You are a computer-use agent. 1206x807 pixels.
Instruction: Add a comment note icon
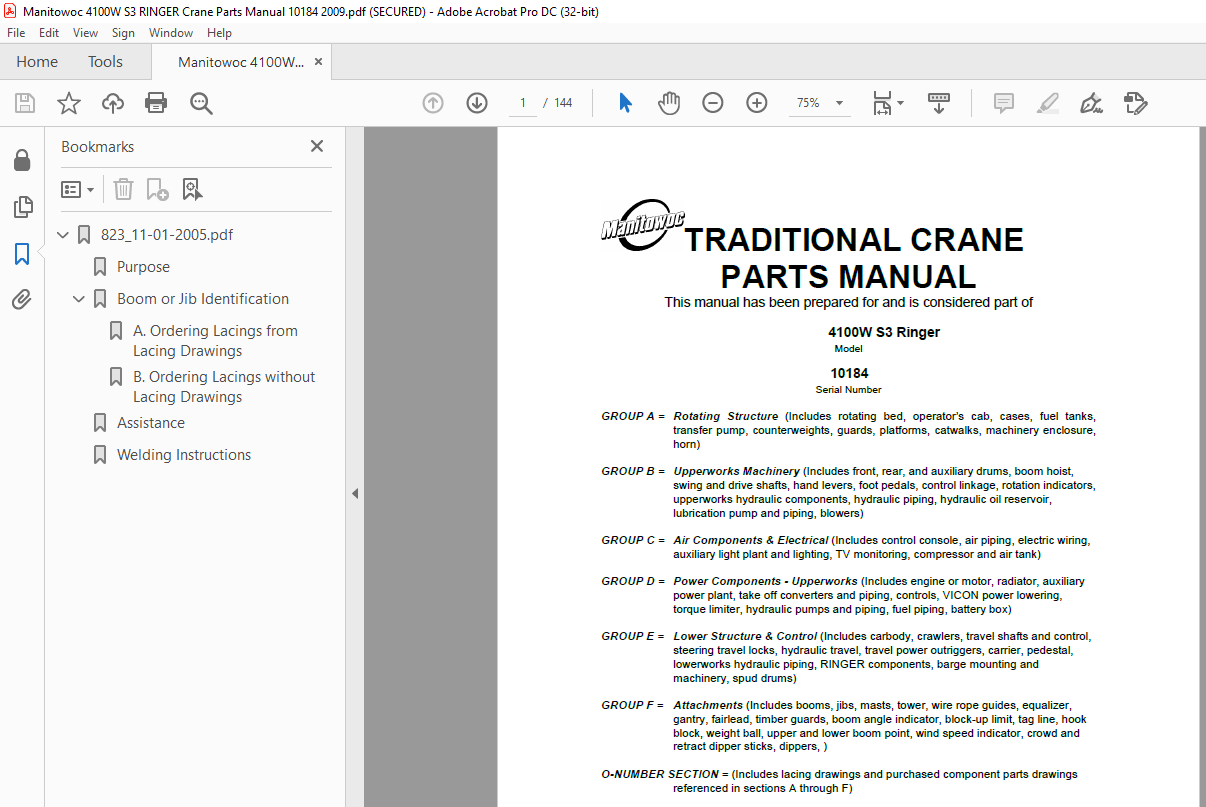[1004, 103]
